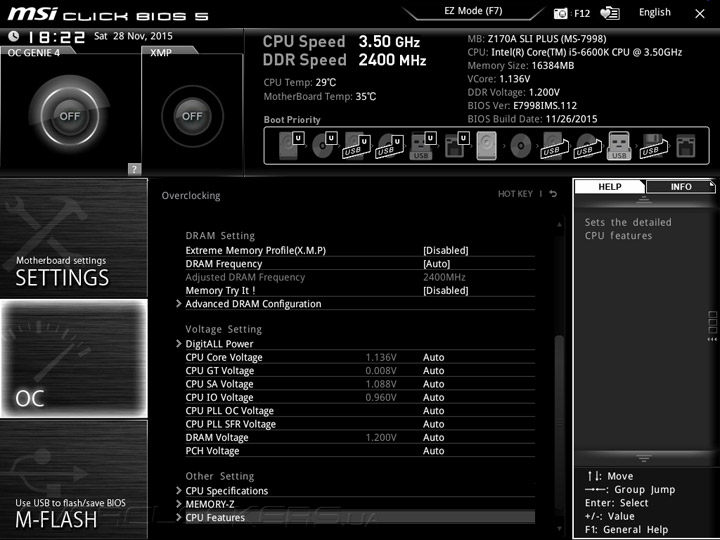
Task: Select the UEFI network boot icon
Action: [456, 146]
